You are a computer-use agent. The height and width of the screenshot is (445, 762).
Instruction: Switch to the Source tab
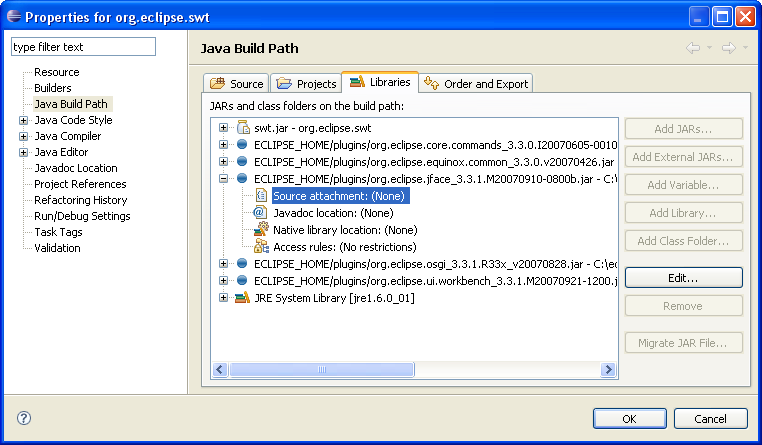[x=236, y=84]
